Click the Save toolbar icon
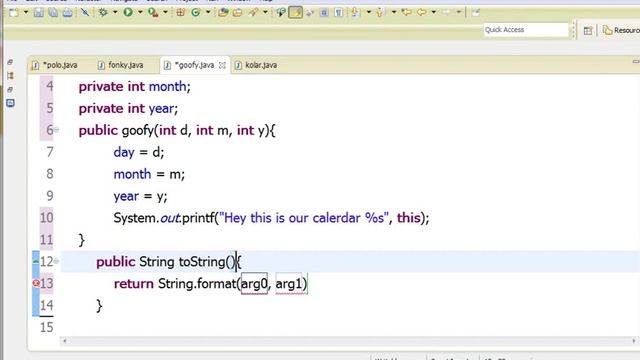640x360 pixels. pos(38,13)
